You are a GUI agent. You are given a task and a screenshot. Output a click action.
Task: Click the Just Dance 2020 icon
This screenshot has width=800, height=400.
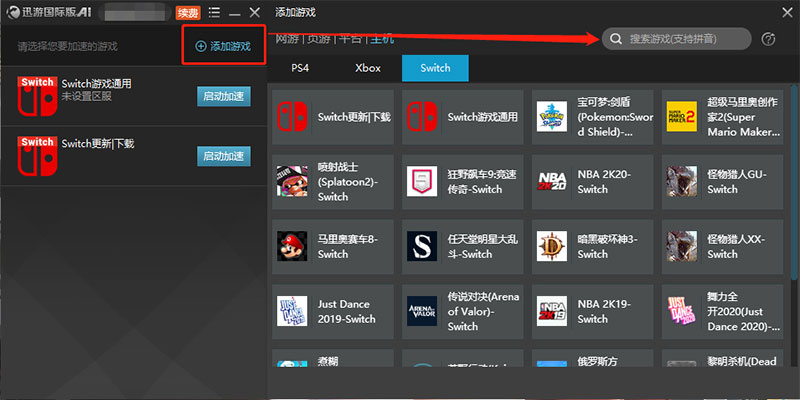point(682,311)
